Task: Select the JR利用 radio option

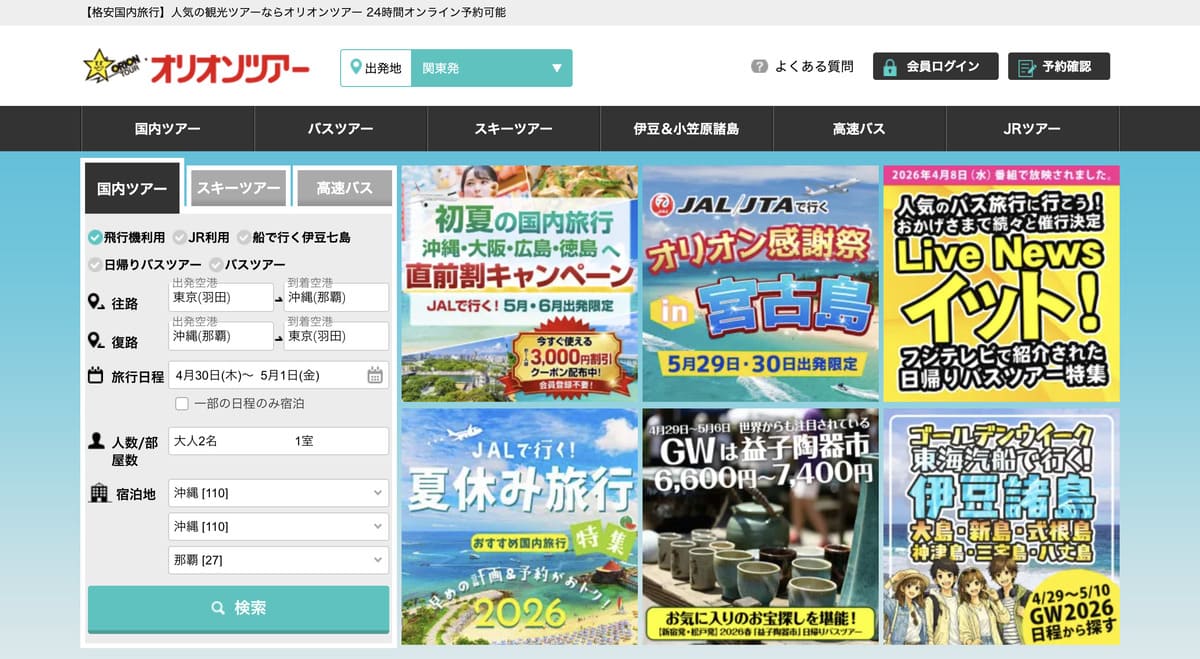Action: (x=180, y=238)
